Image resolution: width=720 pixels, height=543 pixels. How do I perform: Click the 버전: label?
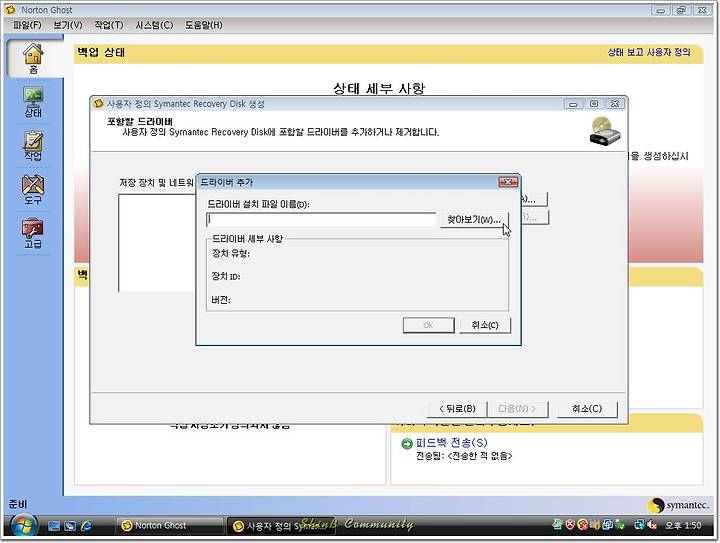click(x=221, y=300)
